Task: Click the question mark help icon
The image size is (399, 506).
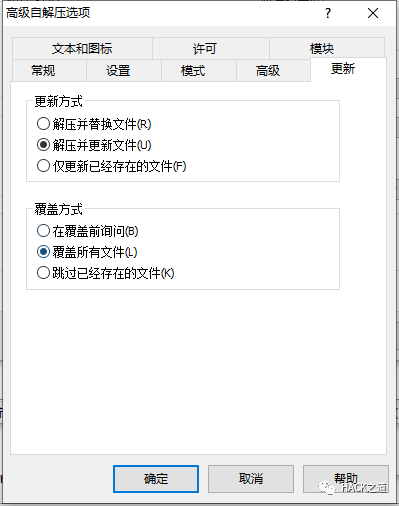Action: [328, 13]
